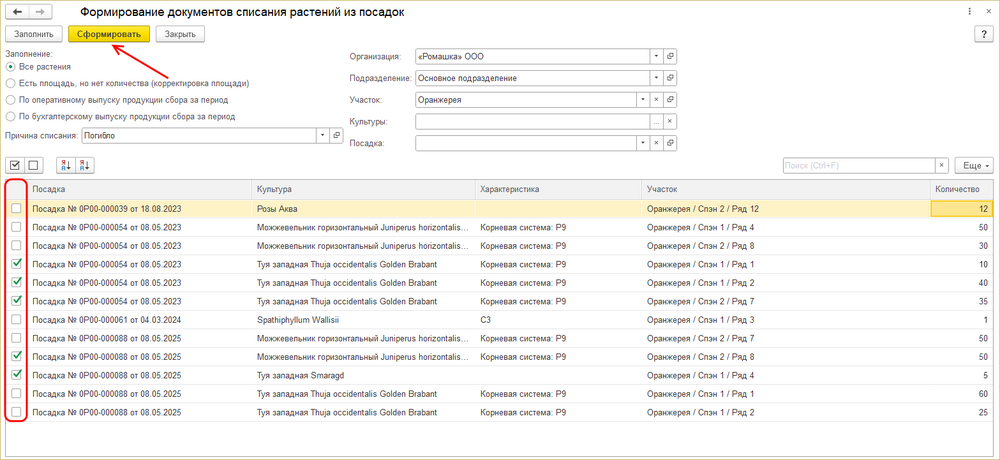Check the Розы Аква row checkbox
Viewport: 1000px width, 460px height.
(16, 209)
